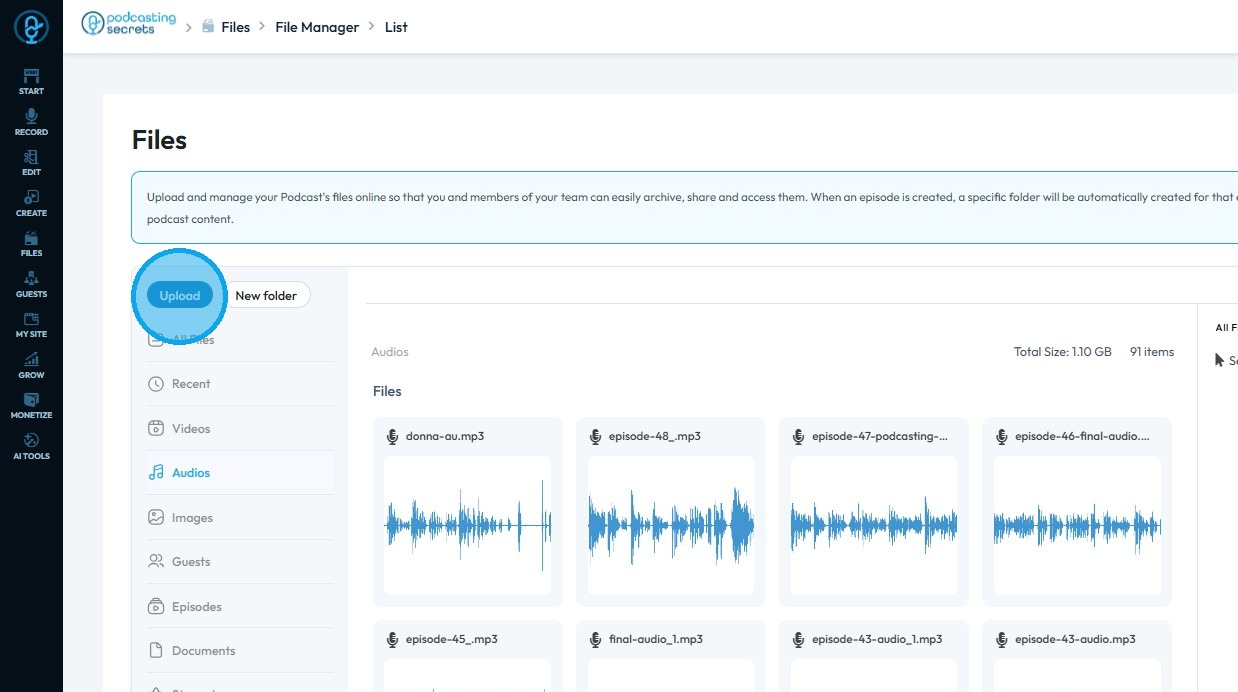Image resolution: width=1238 pixels, height=692 pixels.
Task: Click the Total Size 1.10 GB text
Action: pyautogui.click(x=1063, y=352)
